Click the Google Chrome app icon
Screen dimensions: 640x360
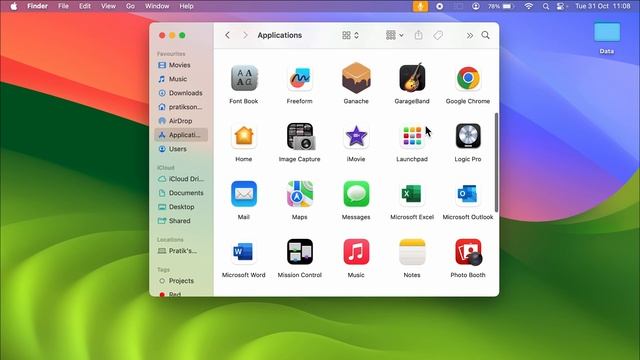[x=468, y=78]
